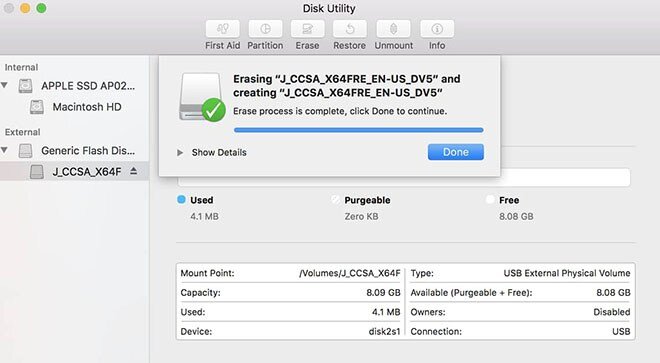This screenshot has width=660, height=363.
Task: Confirm erase by clicking Done
Action: coord(455,152)
